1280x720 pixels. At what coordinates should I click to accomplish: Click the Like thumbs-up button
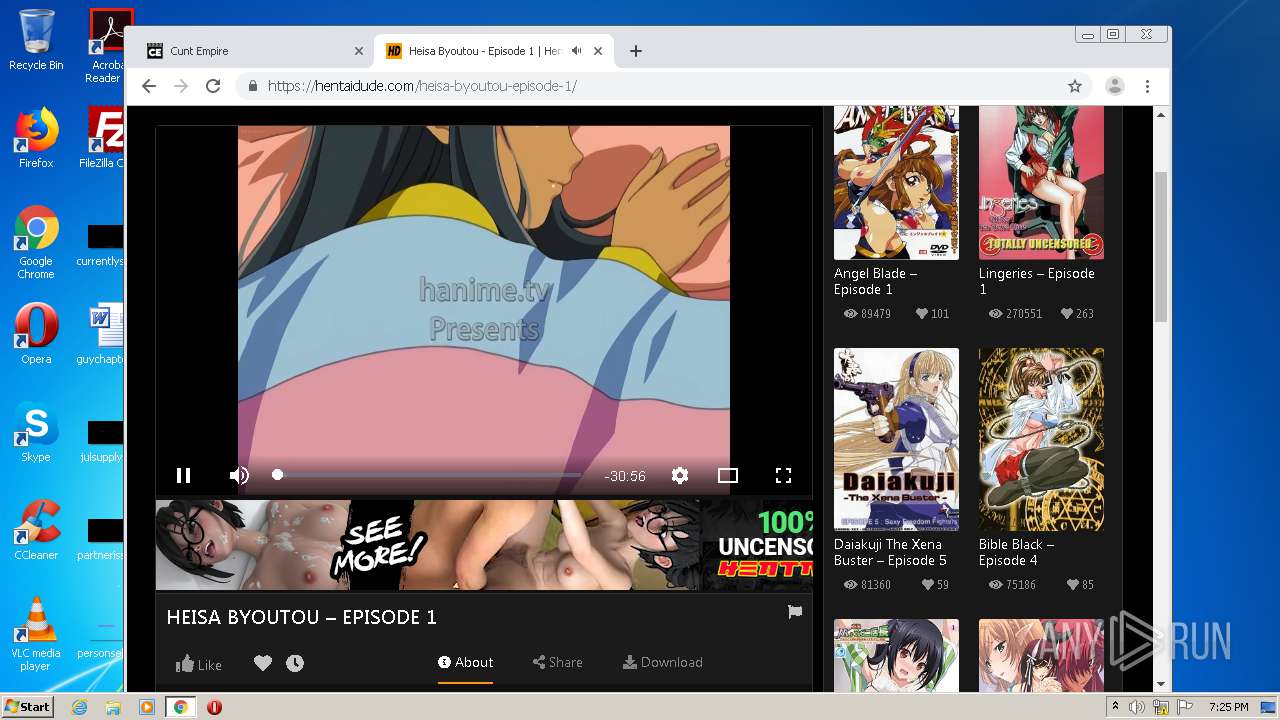(x=199, y=664)
